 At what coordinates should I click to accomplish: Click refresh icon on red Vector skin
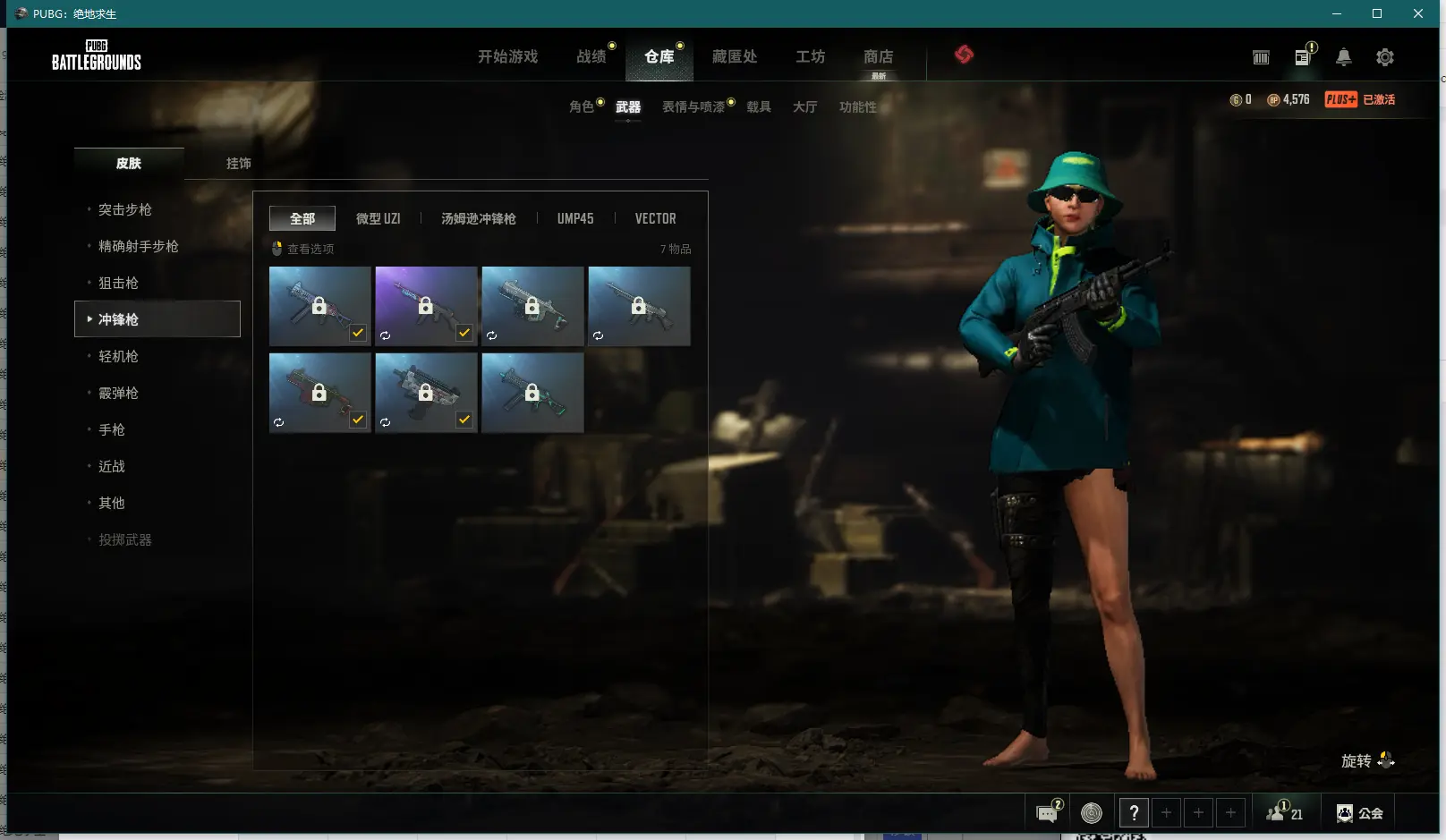278,422
